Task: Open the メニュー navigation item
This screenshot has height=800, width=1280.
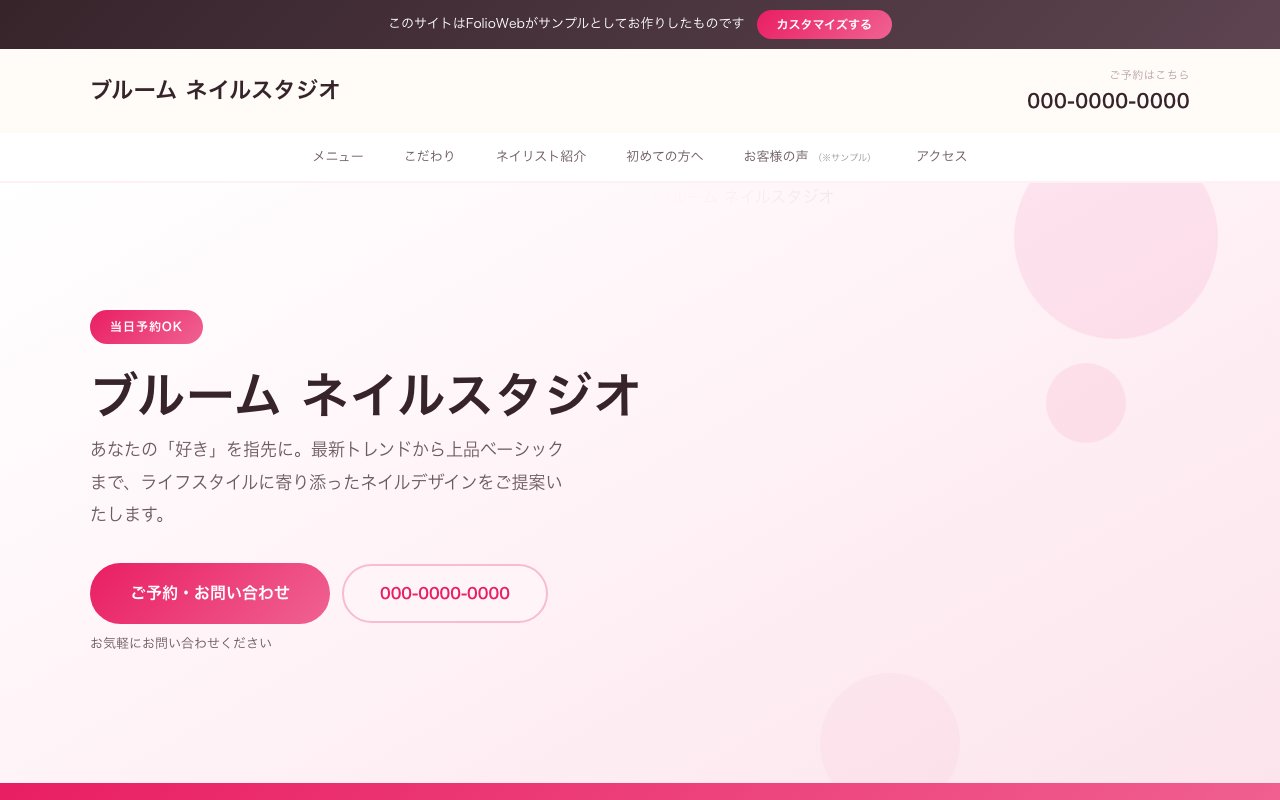Action: [338, 156]
